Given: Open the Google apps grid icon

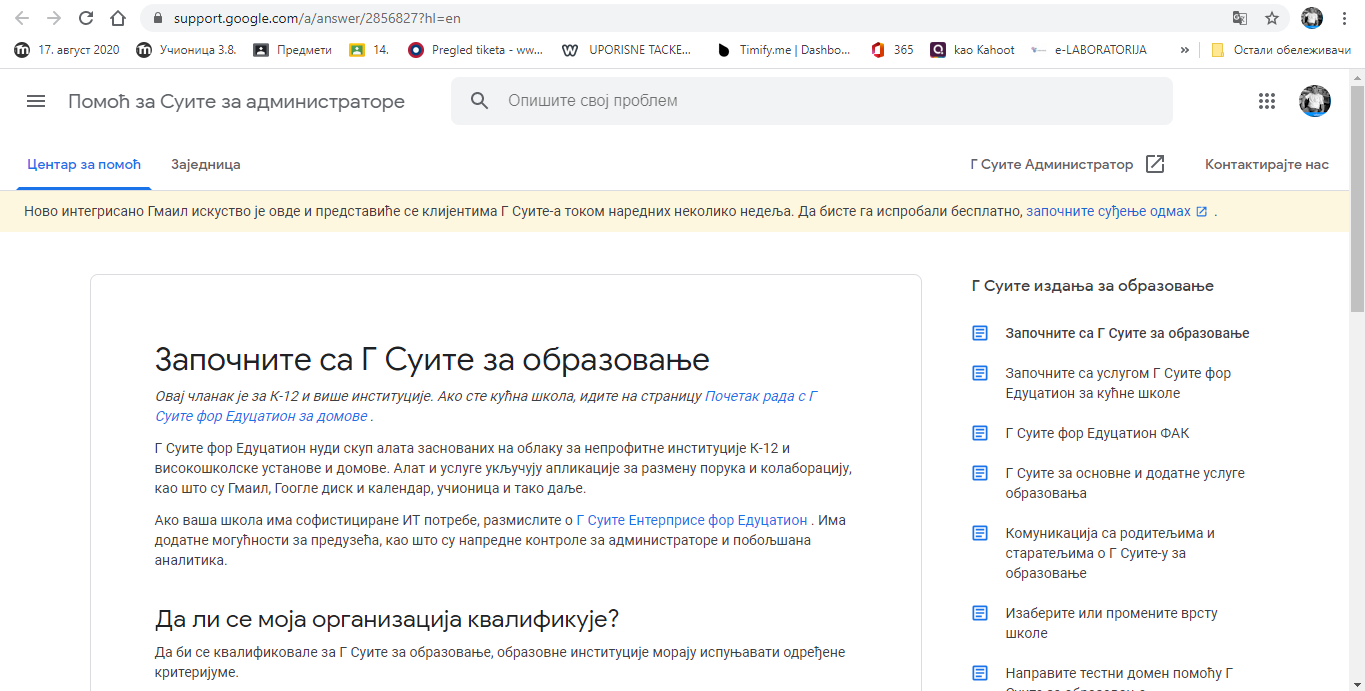Looking at the screenshot, I should click(x=1267, y=101).
